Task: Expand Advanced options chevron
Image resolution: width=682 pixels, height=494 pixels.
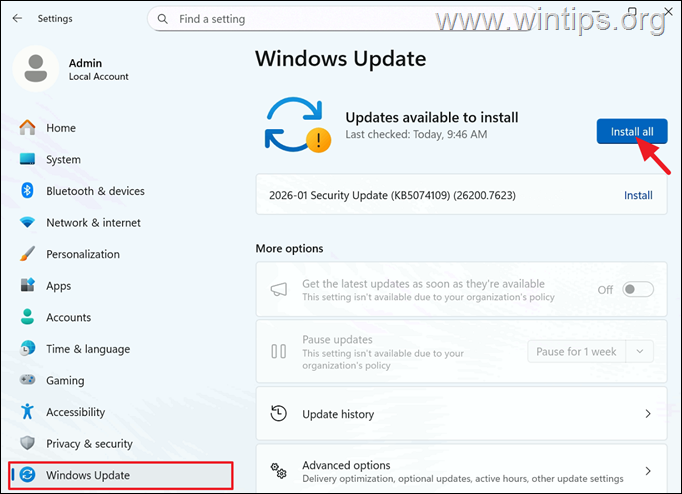Action: click(x=648, y=471)
